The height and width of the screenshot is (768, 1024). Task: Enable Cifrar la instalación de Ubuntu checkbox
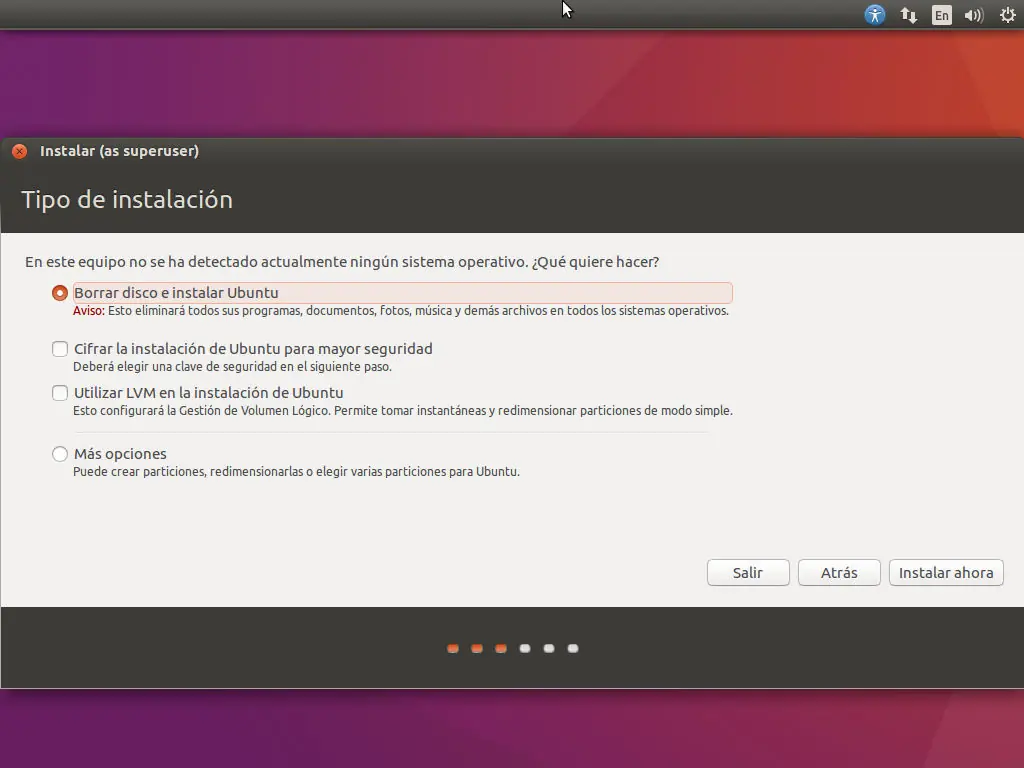(60, 349)
